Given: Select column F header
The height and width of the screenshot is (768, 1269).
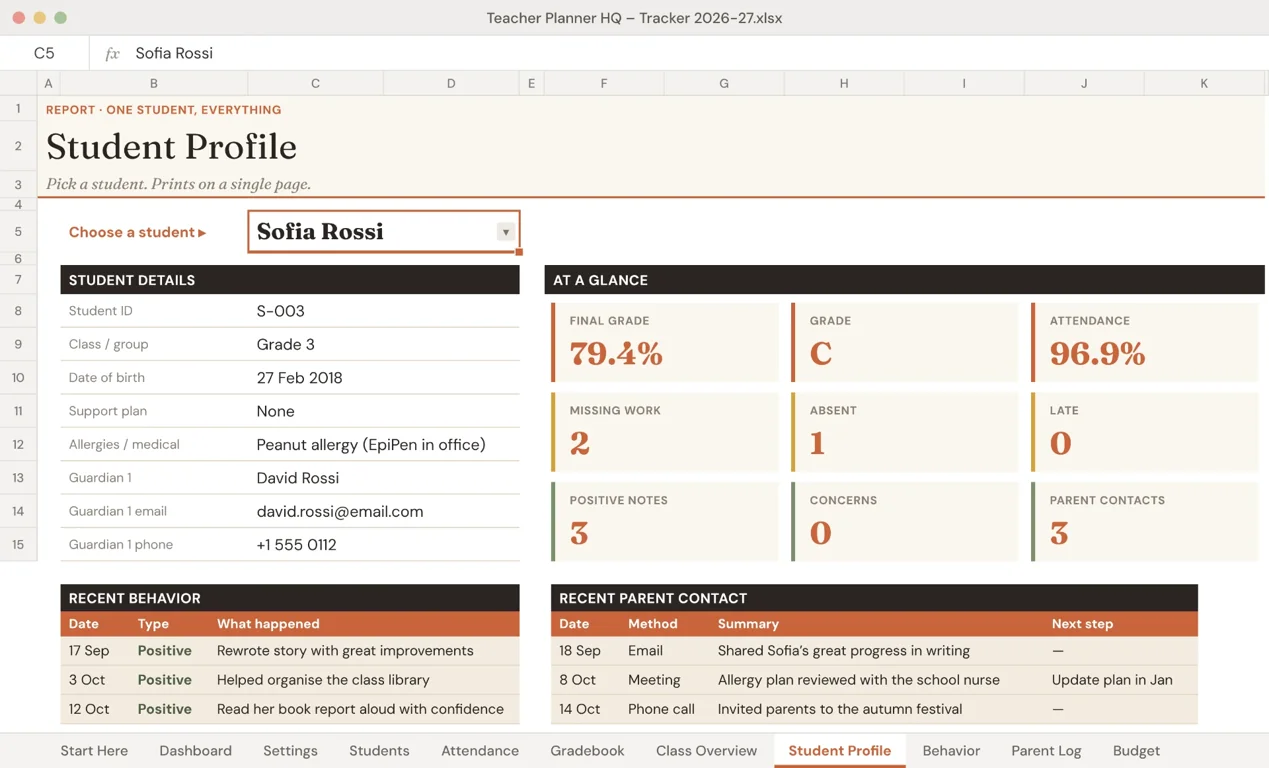Looking at the screenshot, I should 603,83.
